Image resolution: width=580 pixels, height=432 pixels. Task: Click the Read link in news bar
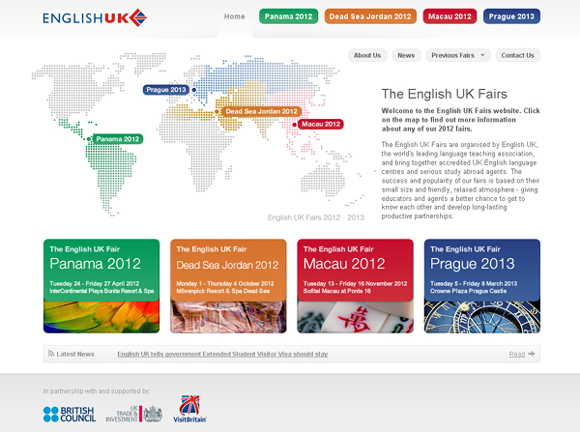[517, 354]
